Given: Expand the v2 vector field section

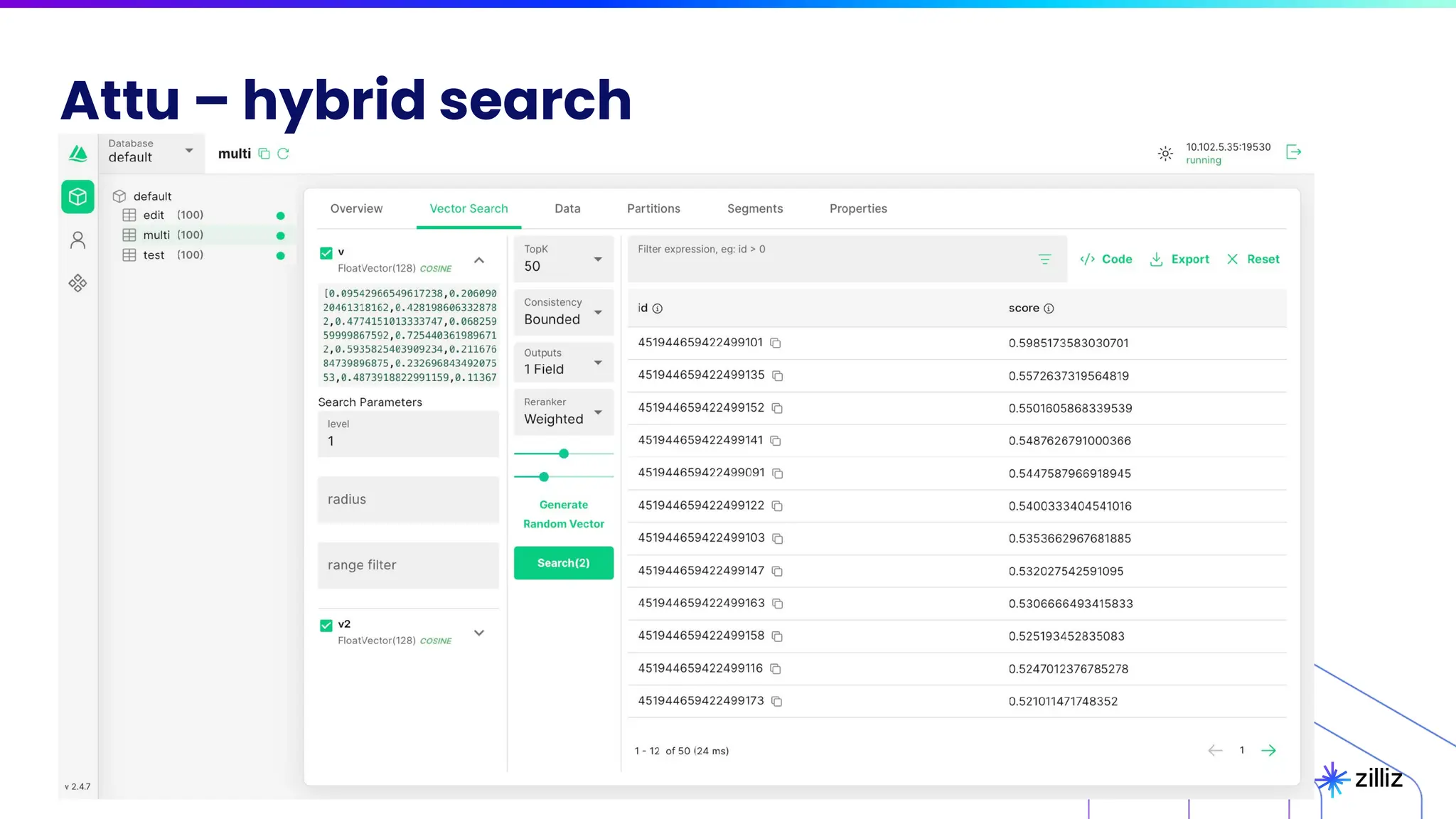Looking at the screenshot, I should [x=479, y=633].
